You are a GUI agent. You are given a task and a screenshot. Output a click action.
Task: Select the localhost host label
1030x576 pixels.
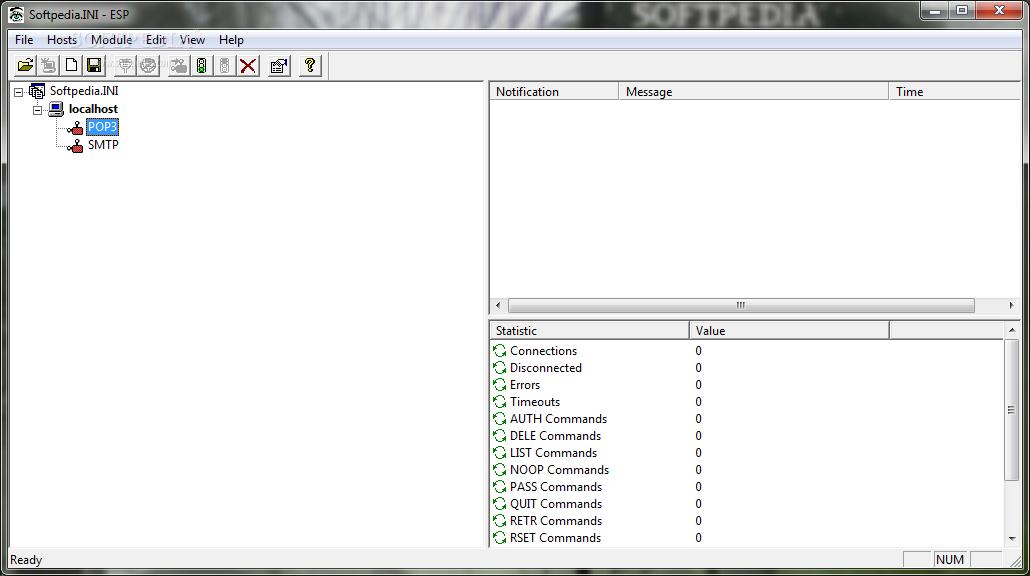click(93, 109)
